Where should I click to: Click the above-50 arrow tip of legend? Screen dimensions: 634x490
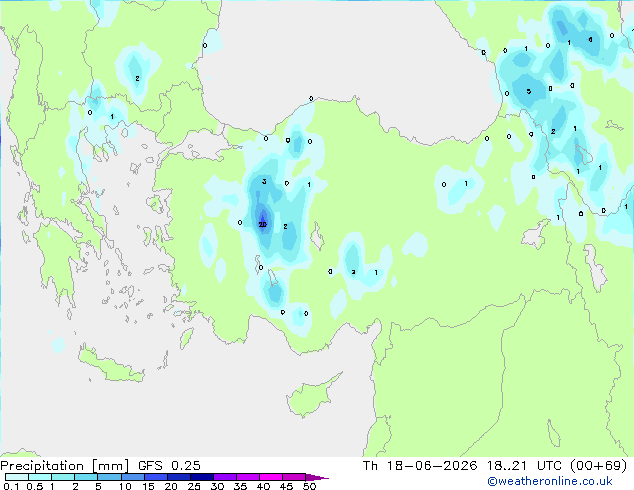coord(317,477)
